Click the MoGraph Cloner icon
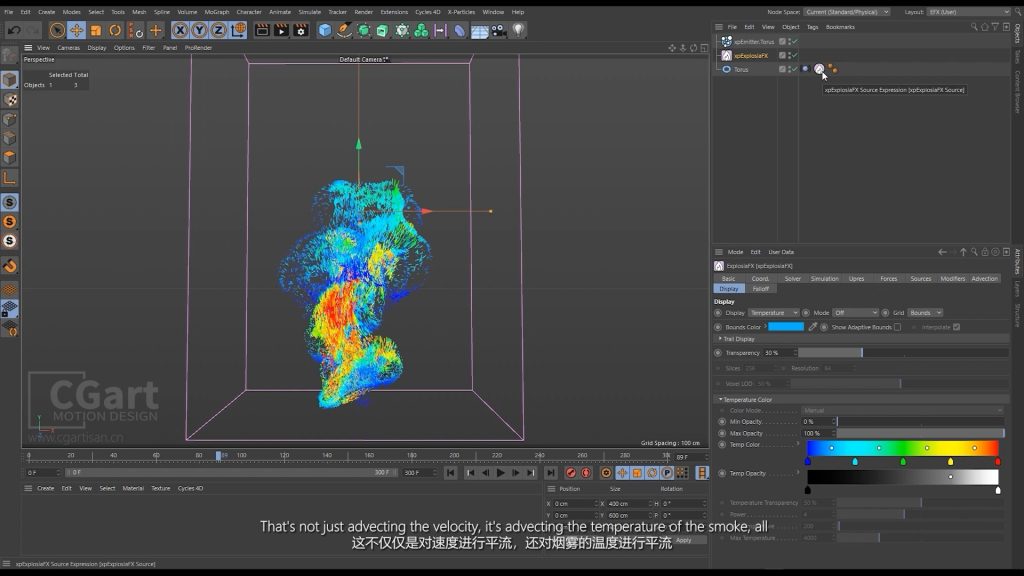This screenshot has width=1024, height=576. (x=421, y=30)
